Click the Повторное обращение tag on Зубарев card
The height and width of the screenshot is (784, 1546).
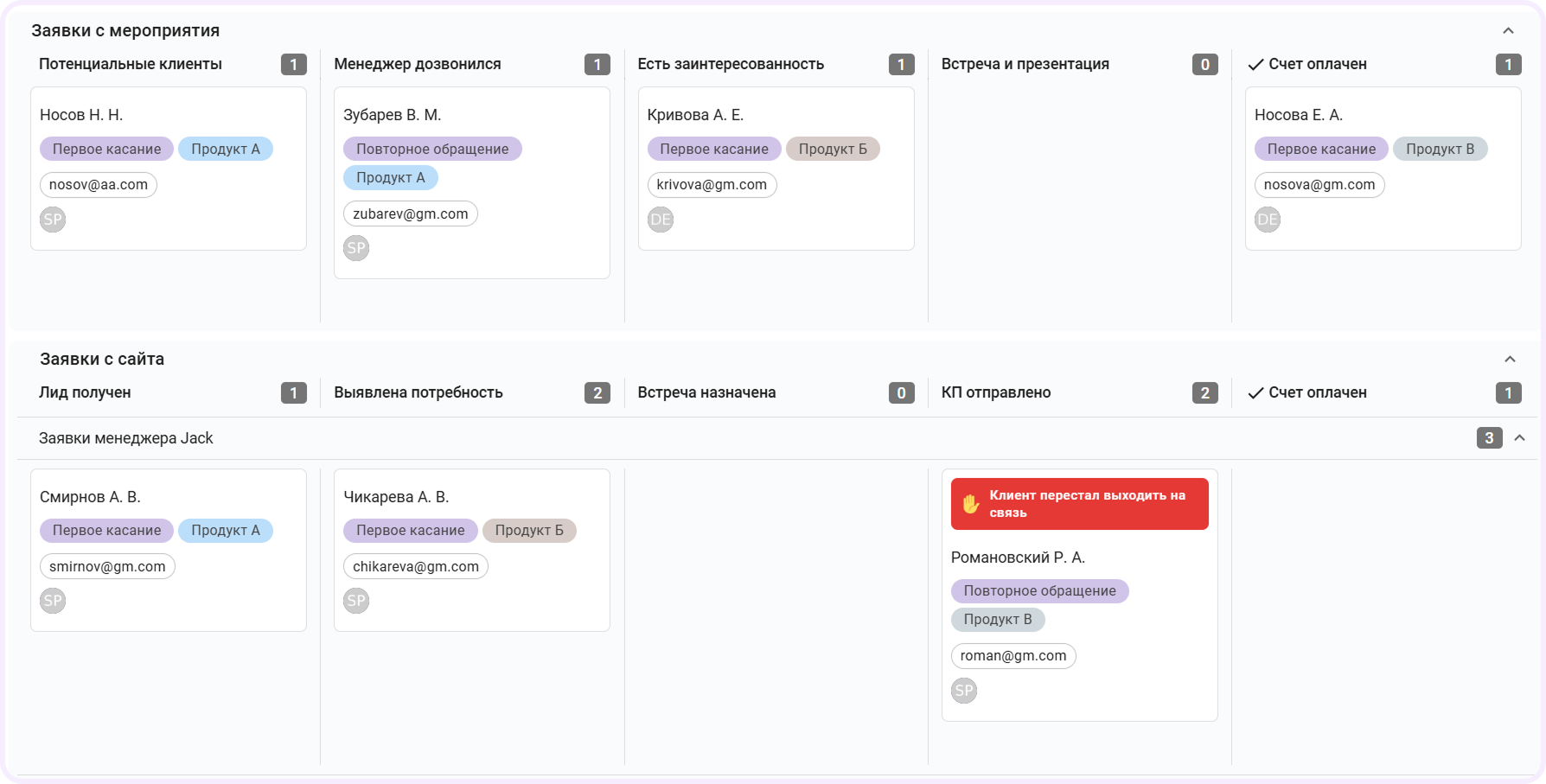pos(431,148)
